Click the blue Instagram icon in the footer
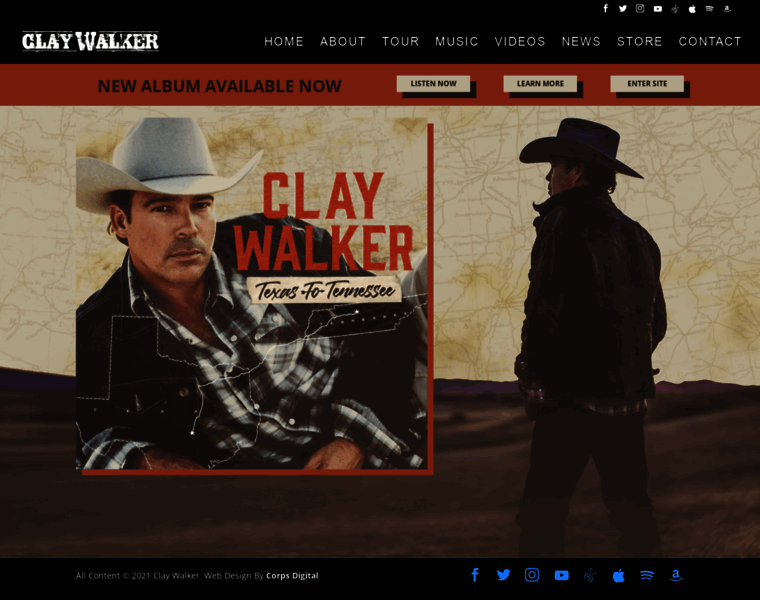The image size is (760, 600). click(x=532, y=575)
